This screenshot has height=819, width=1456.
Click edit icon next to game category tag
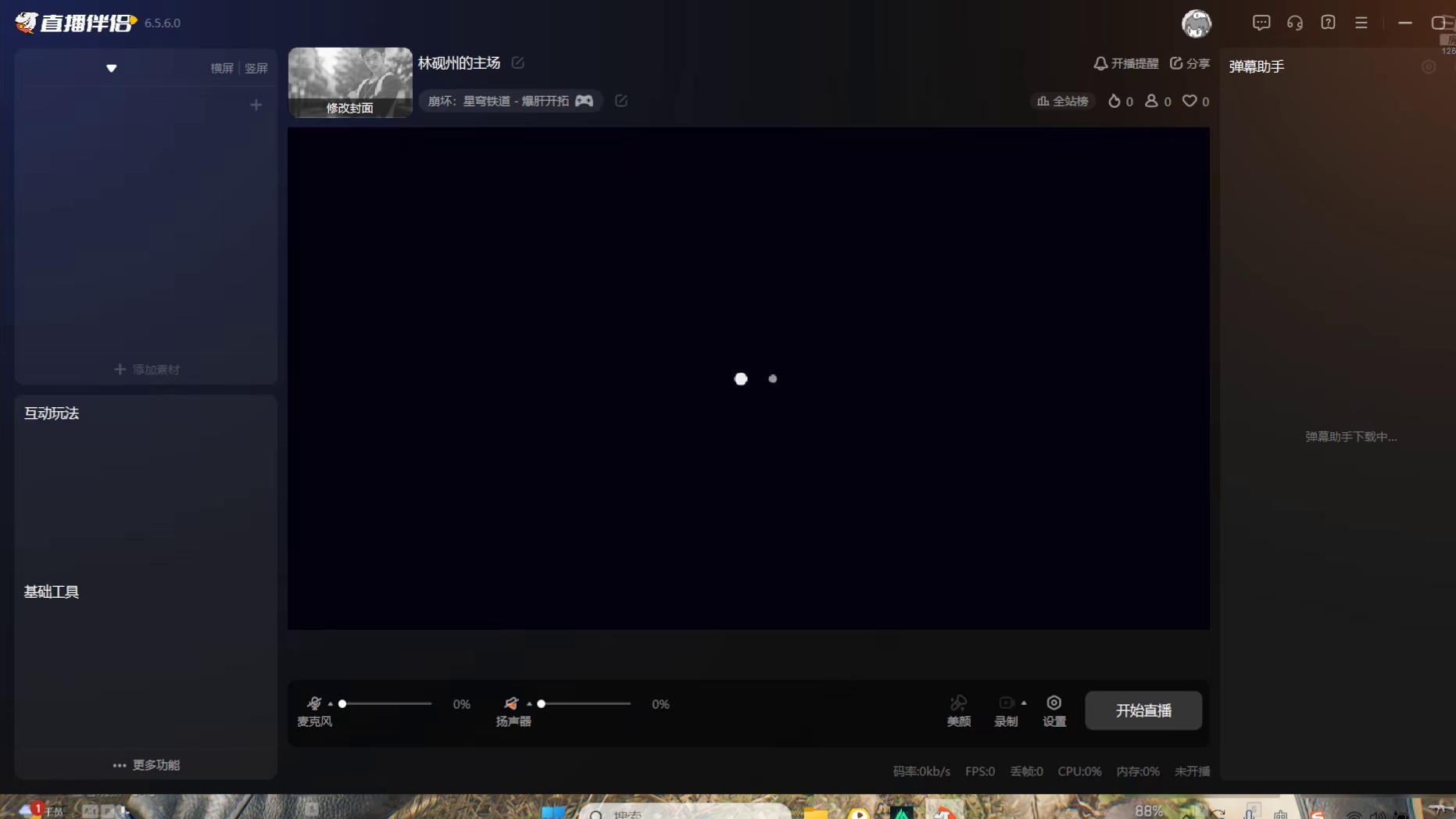pos(621,101)
